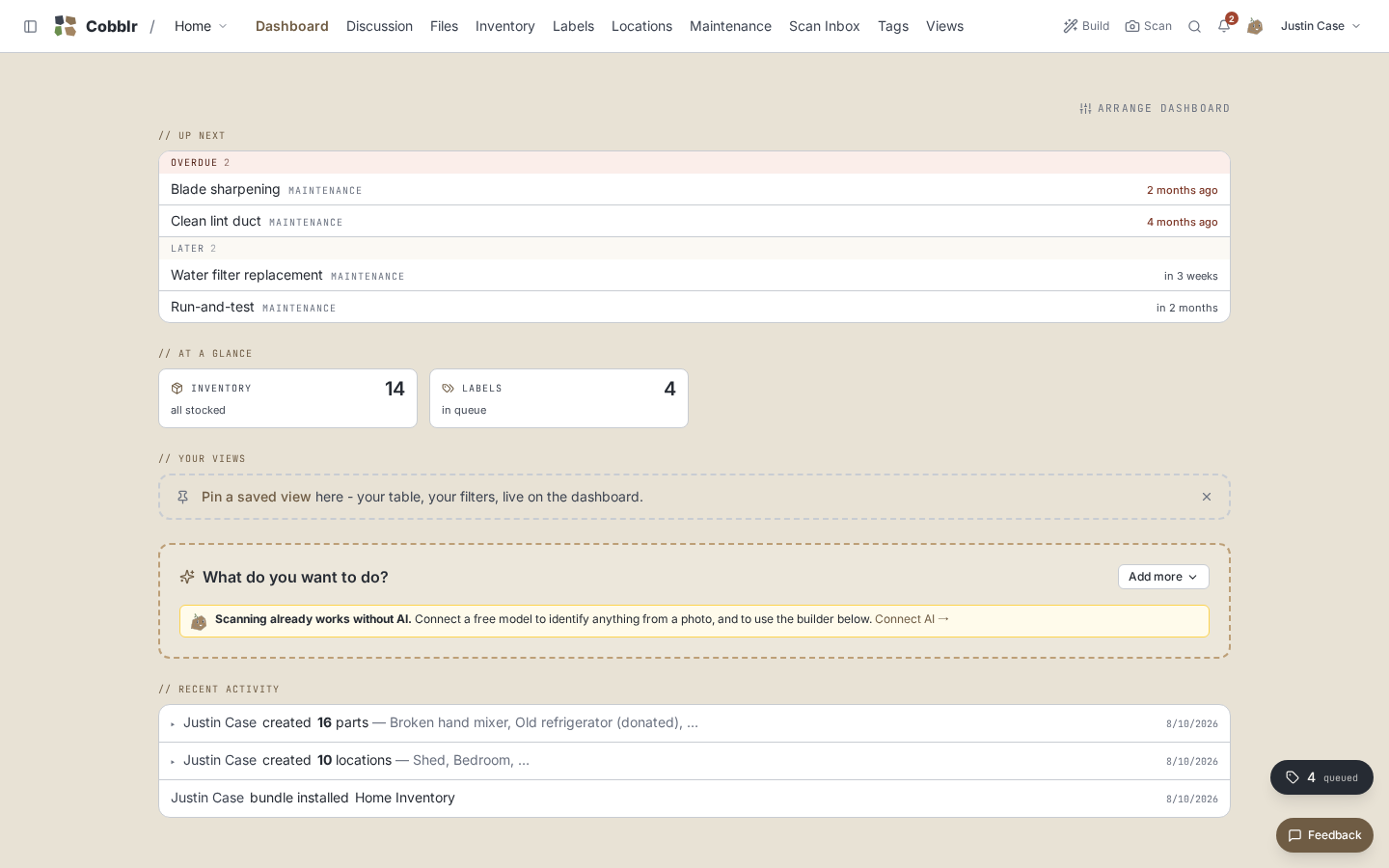1389x868 pixels.
Task: Open the Feedback chat button
Action: [1324, 835]
